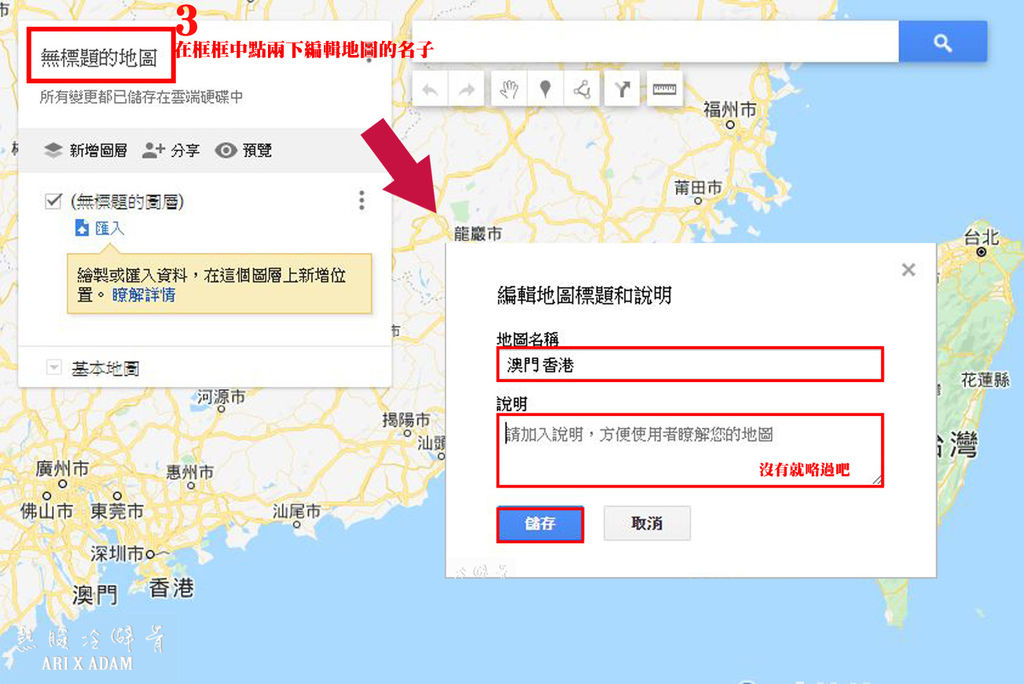The image size is (1024, 684).
Task: Click the 香港 label on the map
Action: (x=171, y=587)
